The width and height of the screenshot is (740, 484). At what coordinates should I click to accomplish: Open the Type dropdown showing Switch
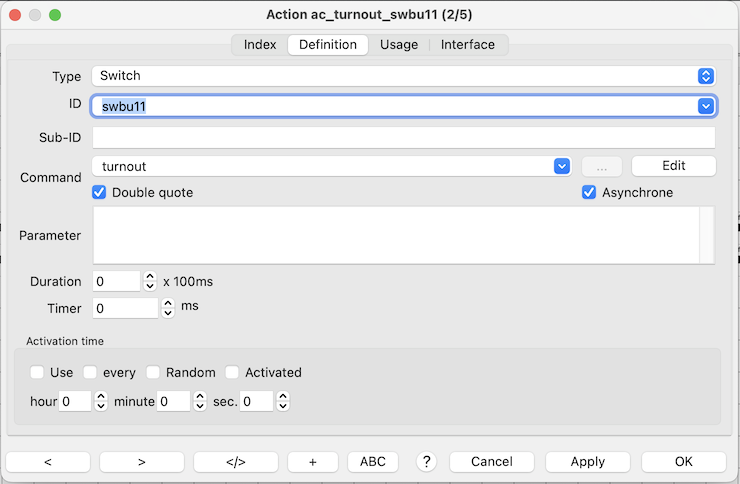click(x=706, y=76)
